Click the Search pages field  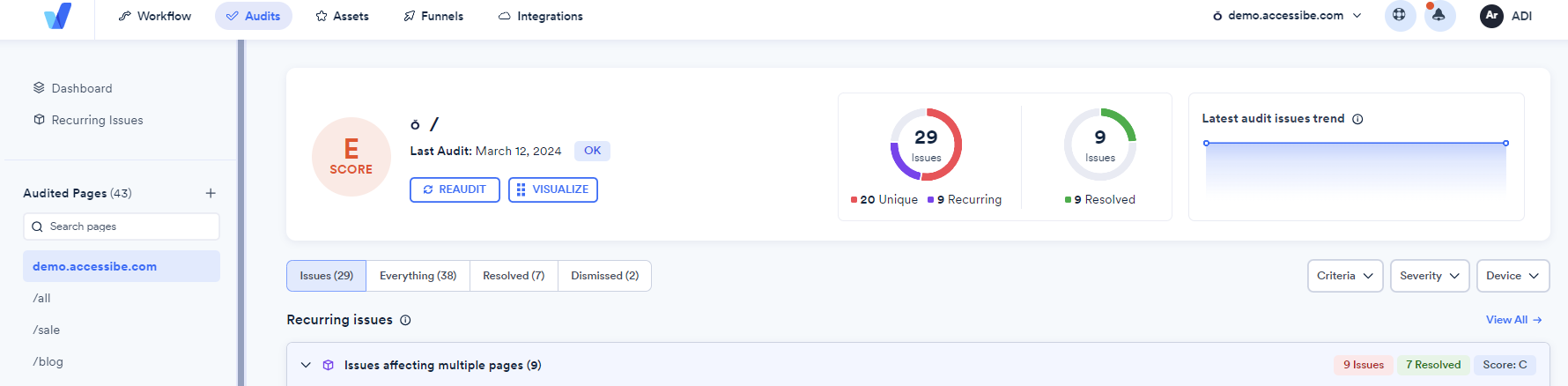click(122, 226)
